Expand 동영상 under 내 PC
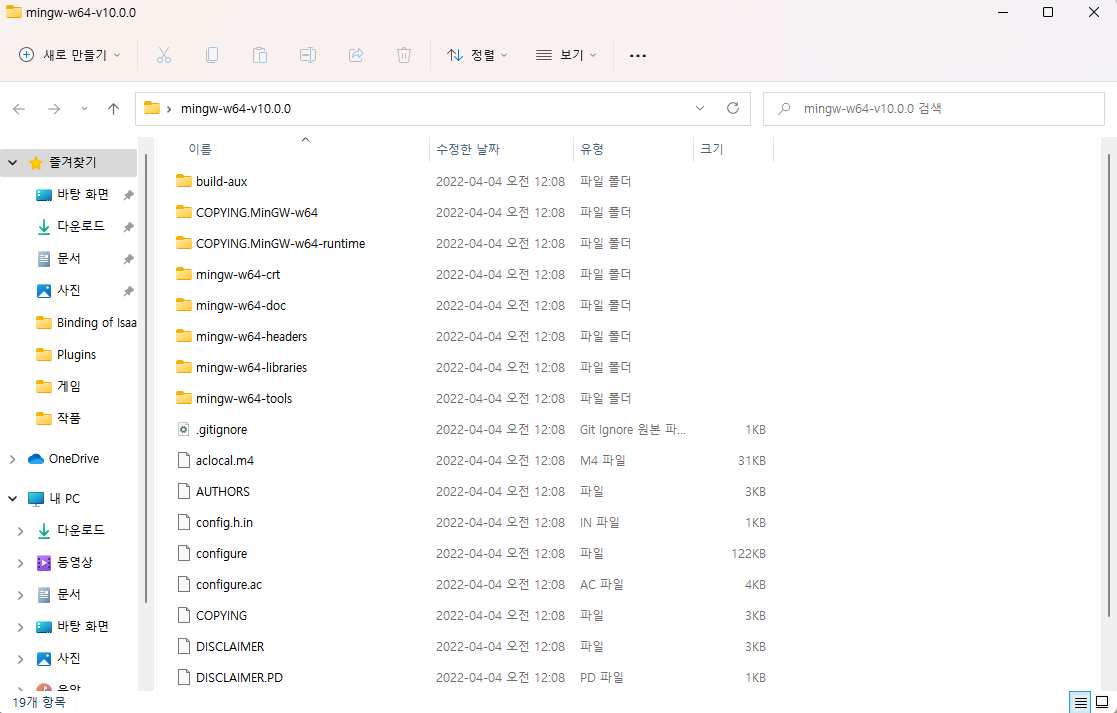 coord(21,563)
